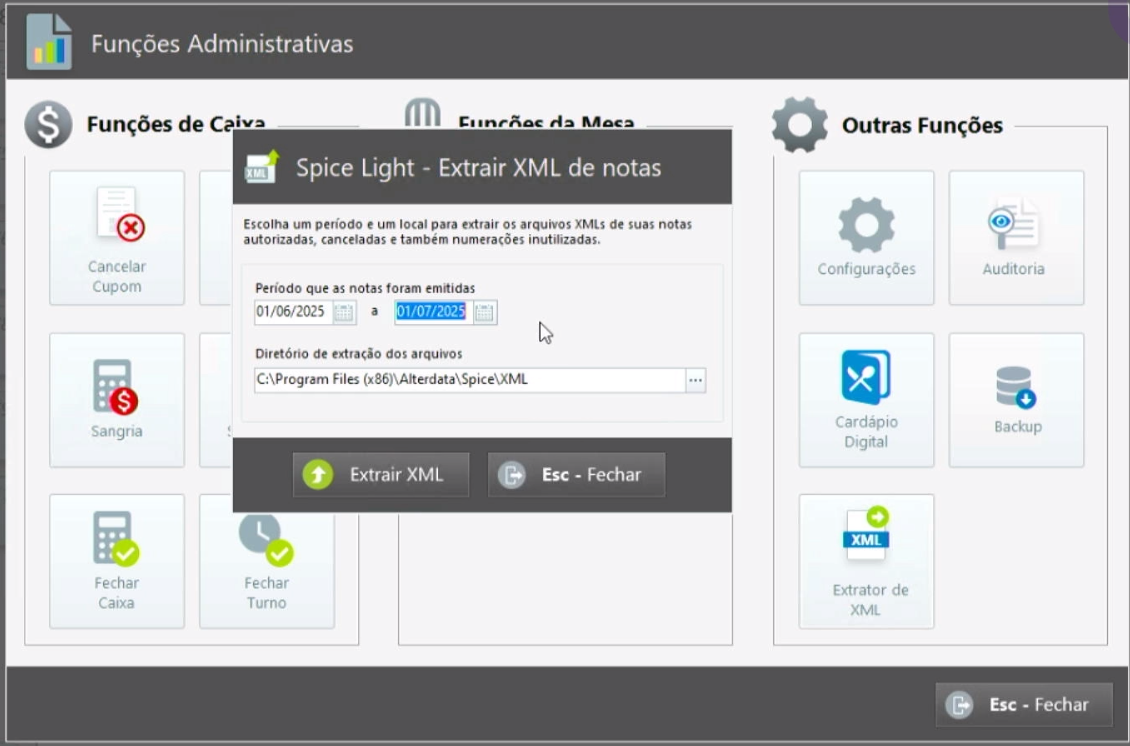The width and height of the screenshot is (1130, 746).
Task: Click the Funções da Mesa header icon
Action: pyautogui.click(x=422, y=114)
